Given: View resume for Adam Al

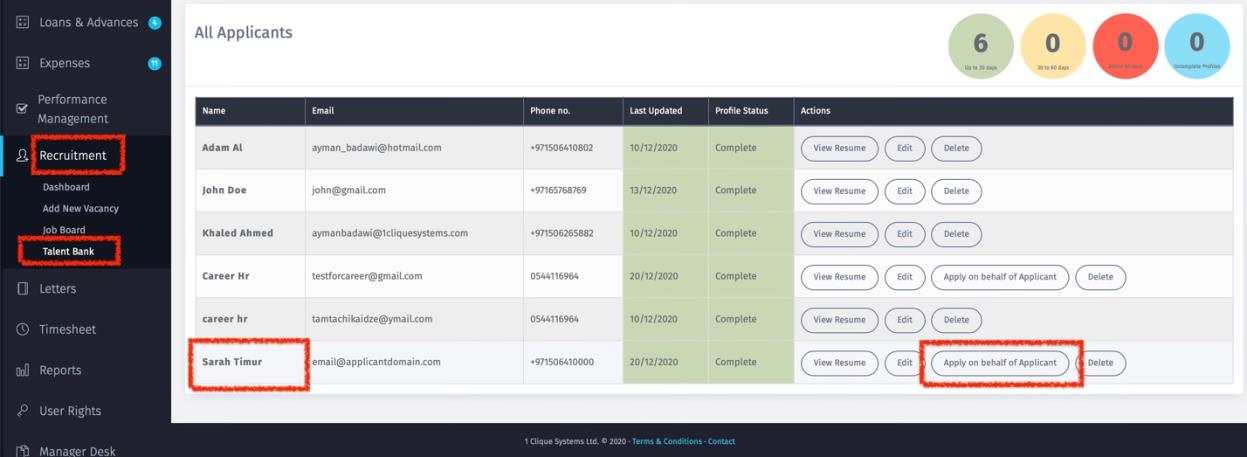Looking at the screenshot, I should tap(839, 148).
